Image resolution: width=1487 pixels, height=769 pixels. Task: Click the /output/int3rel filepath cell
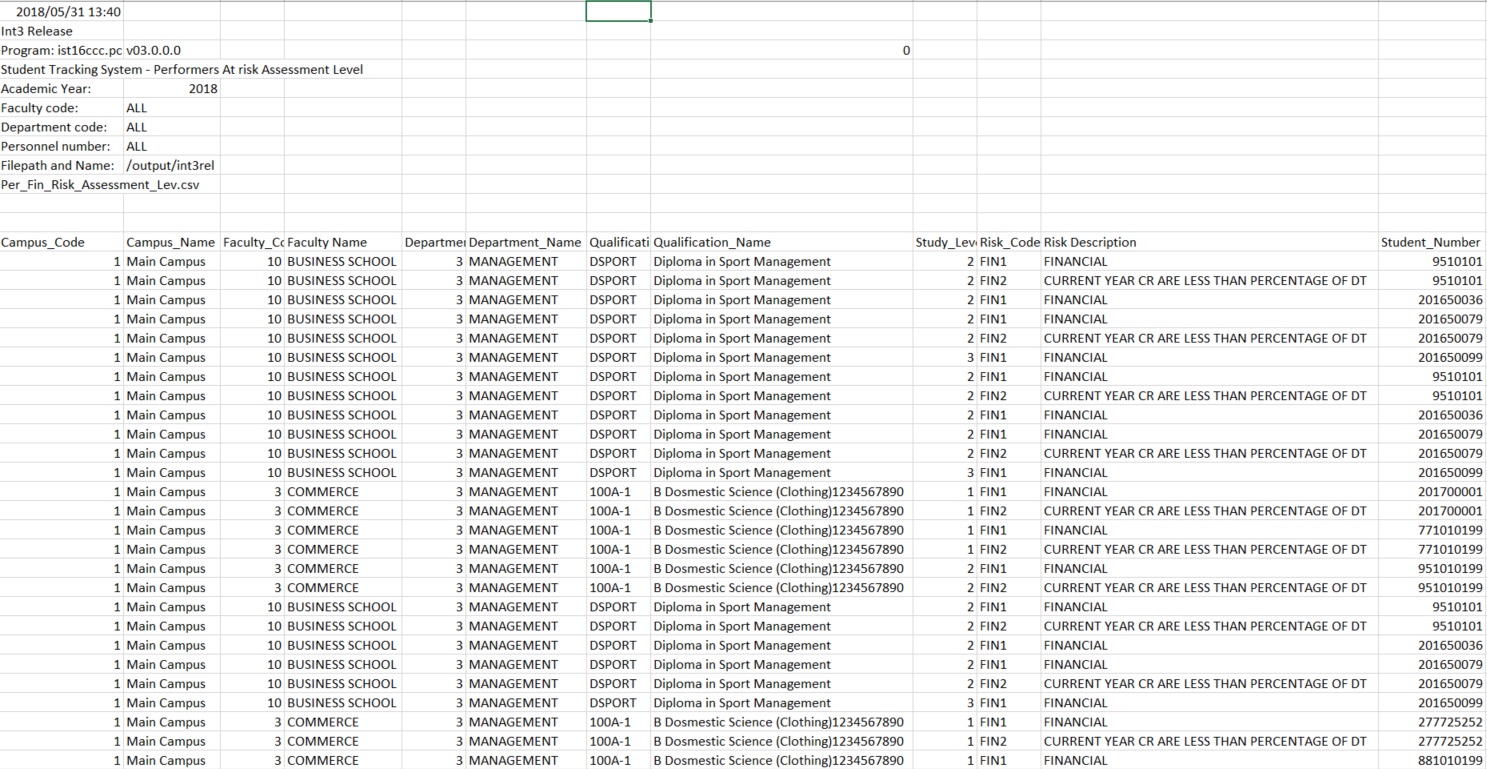click(x=170, y=165)
